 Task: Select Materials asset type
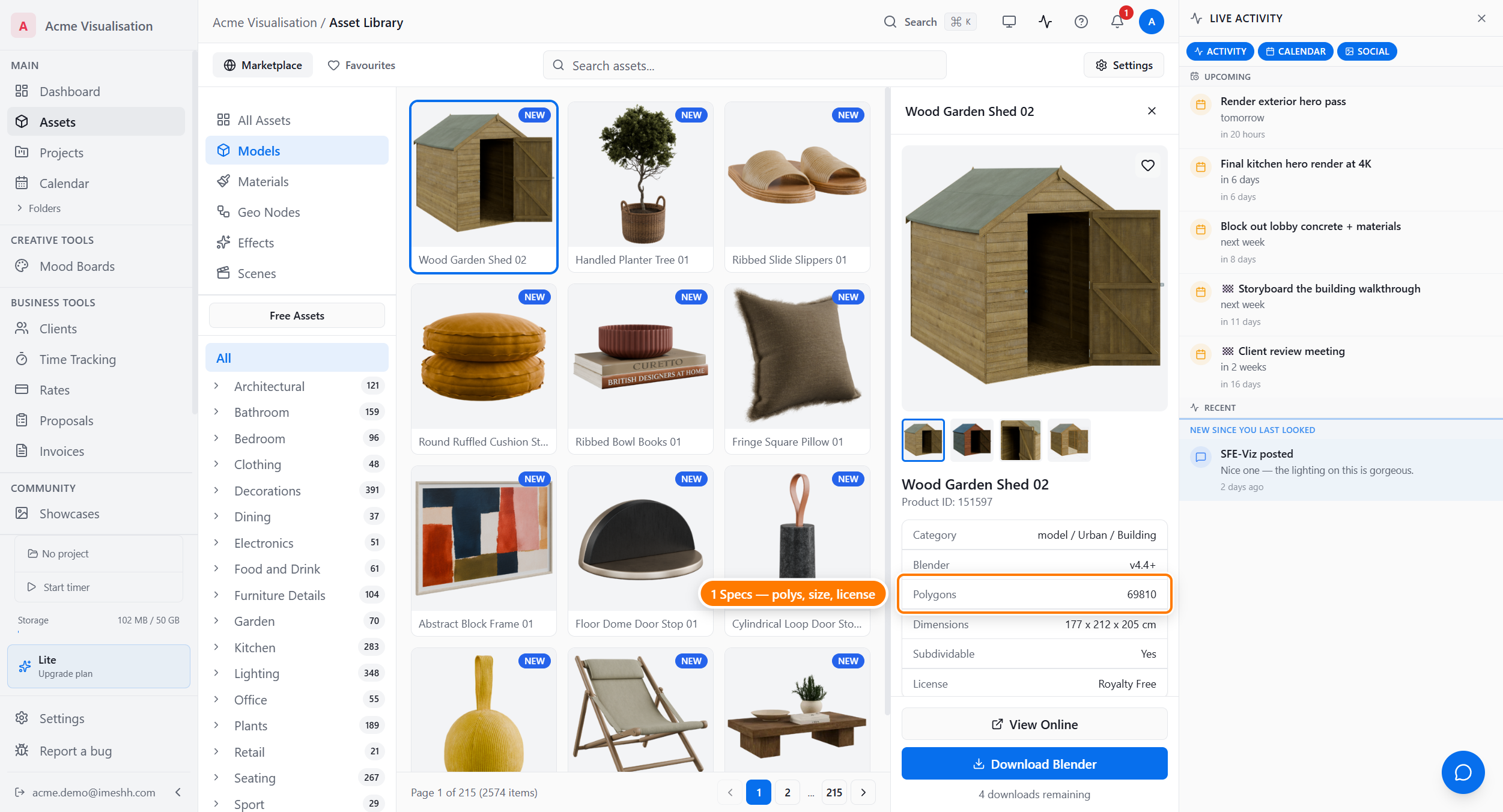click(x=297, y=181)
